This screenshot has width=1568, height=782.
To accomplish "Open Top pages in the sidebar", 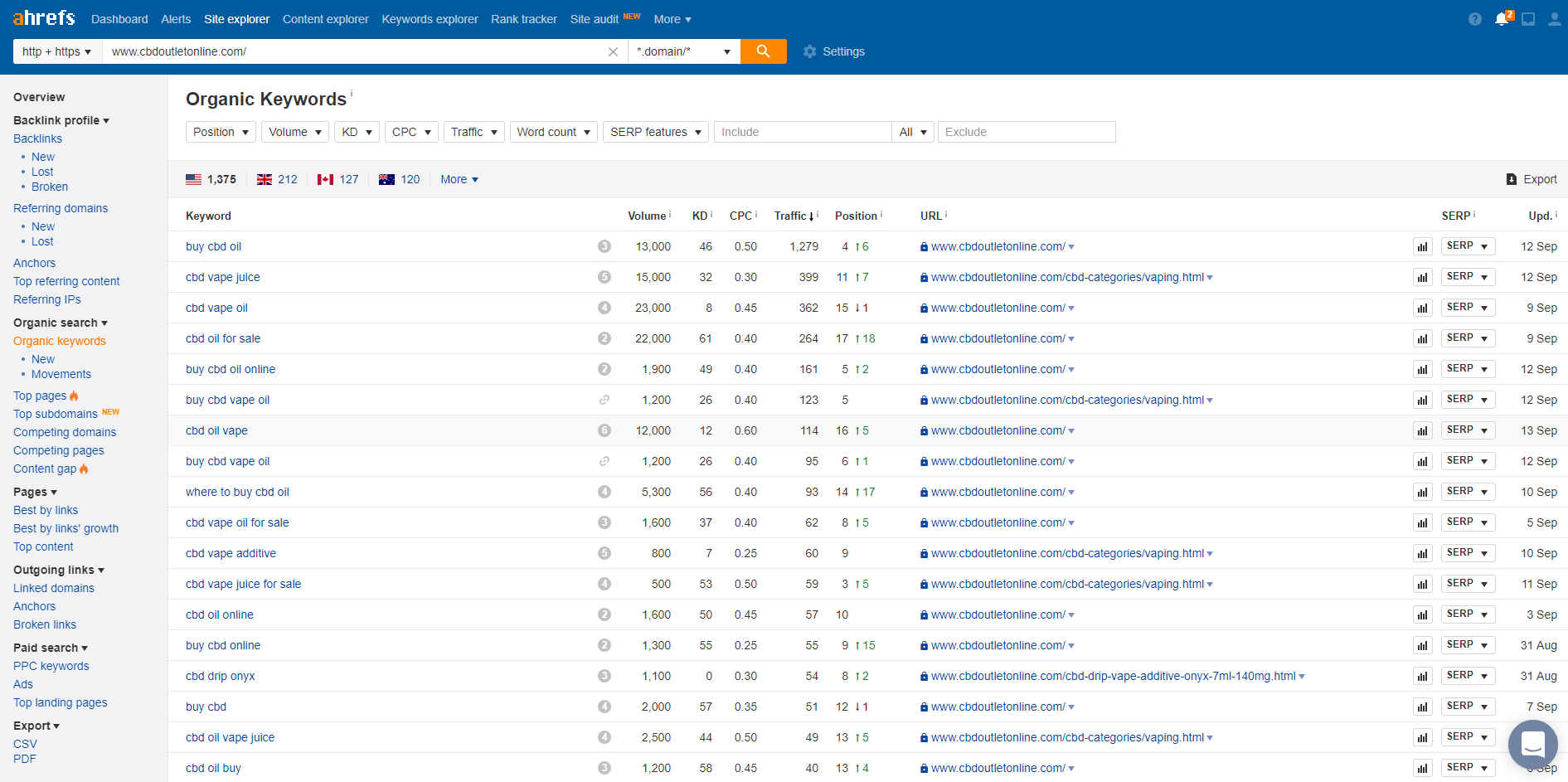I will point(40,396).
